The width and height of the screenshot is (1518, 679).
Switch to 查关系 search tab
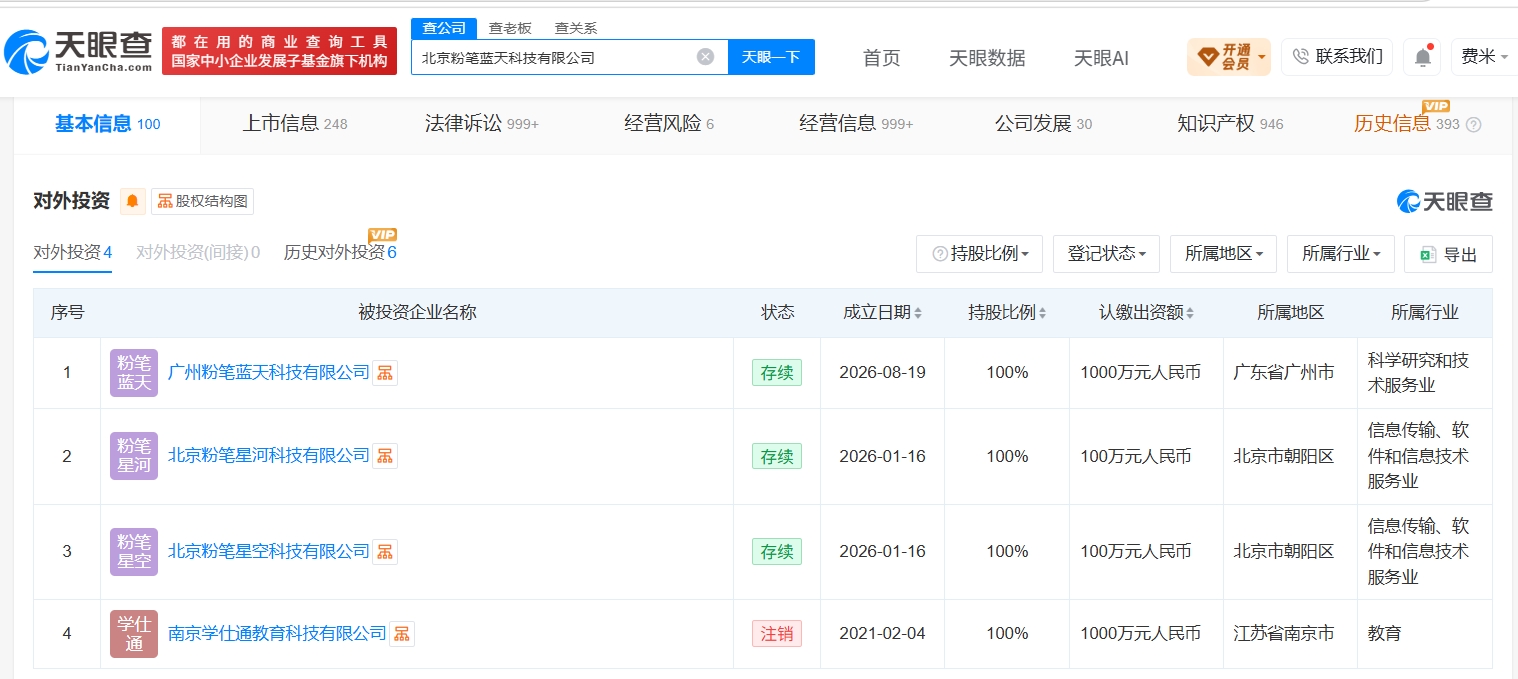click(576, 28)
